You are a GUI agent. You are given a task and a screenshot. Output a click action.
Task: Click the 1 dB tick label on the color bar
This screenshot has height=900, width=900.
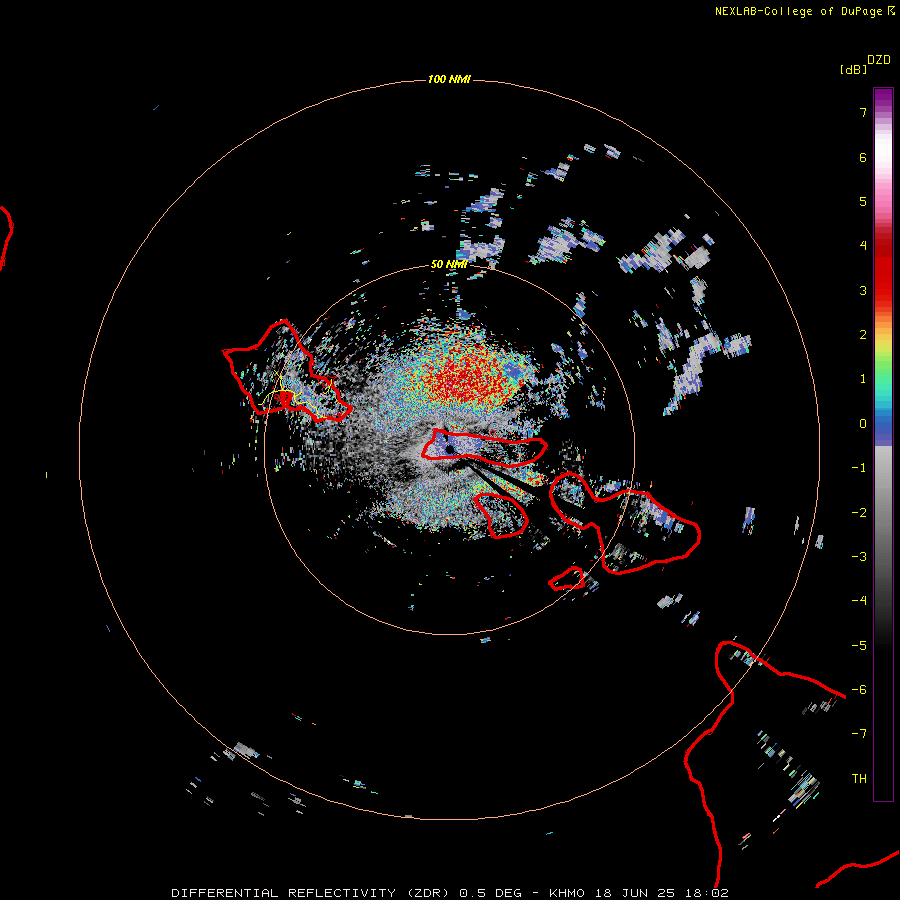863,379
